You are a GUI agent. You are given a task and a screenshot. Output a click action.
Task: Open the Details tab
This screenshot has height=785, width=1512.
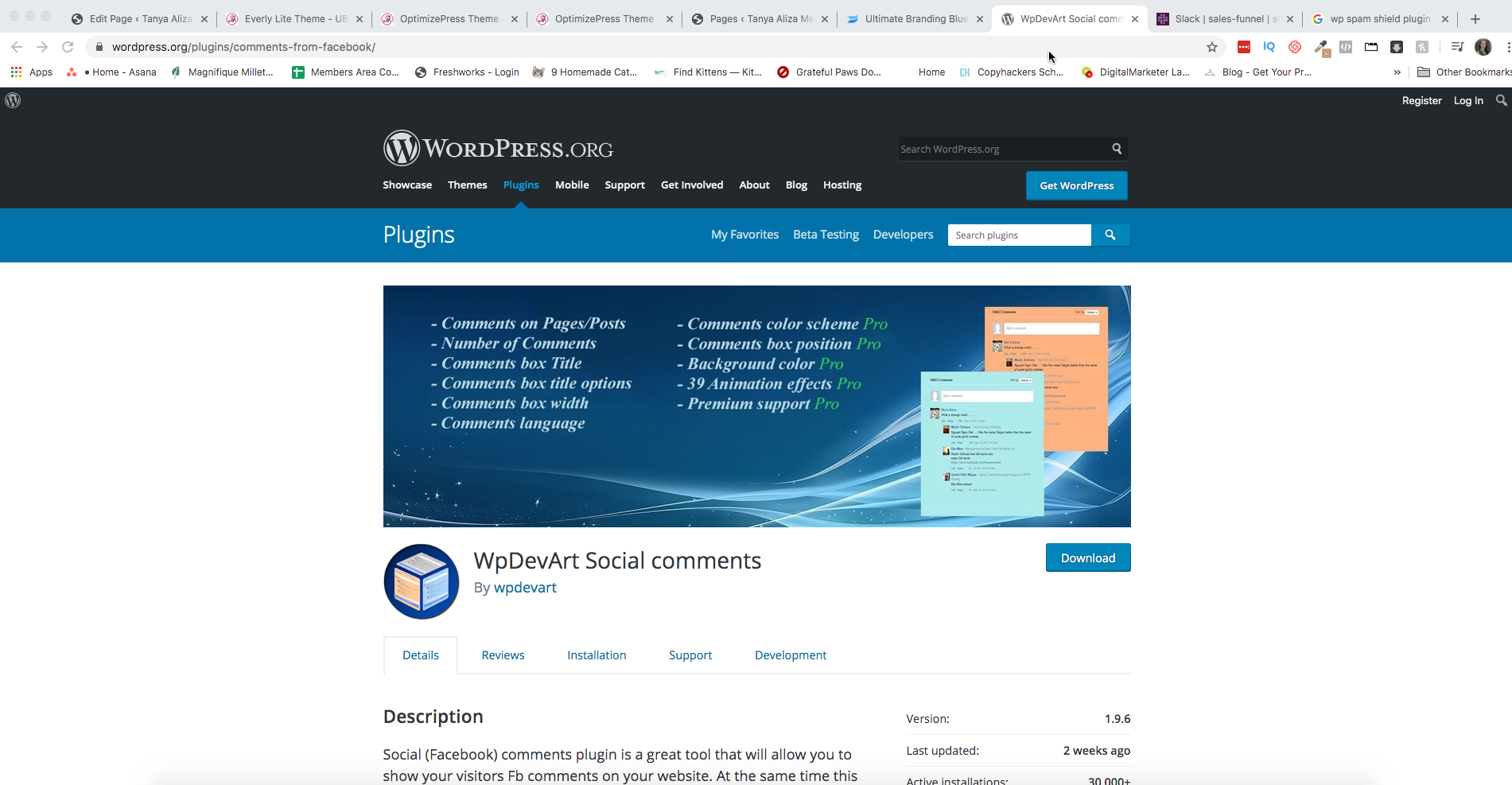[x=421, y=655]
